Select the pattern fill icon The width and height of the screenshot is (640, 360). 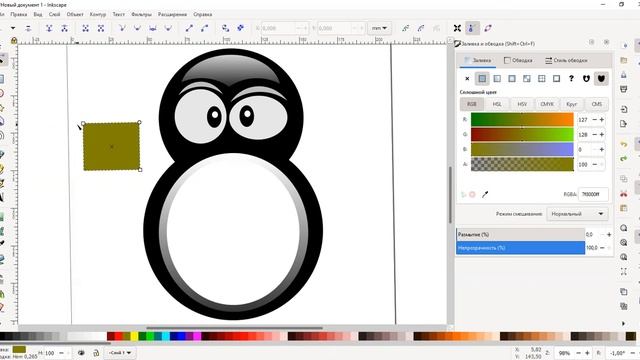click(542, 78)
